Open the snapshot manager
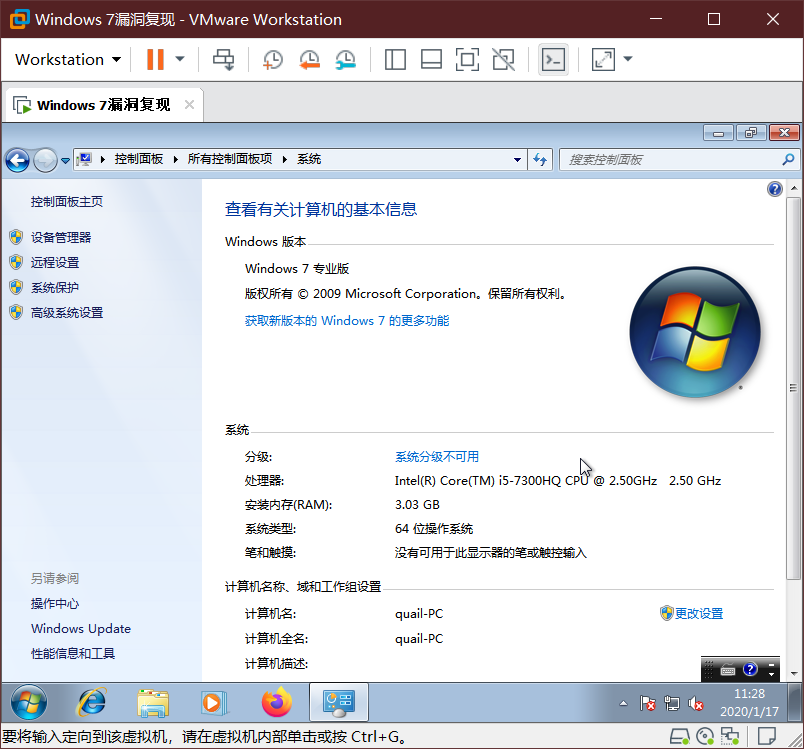804x749 pixels. point(346,59)
